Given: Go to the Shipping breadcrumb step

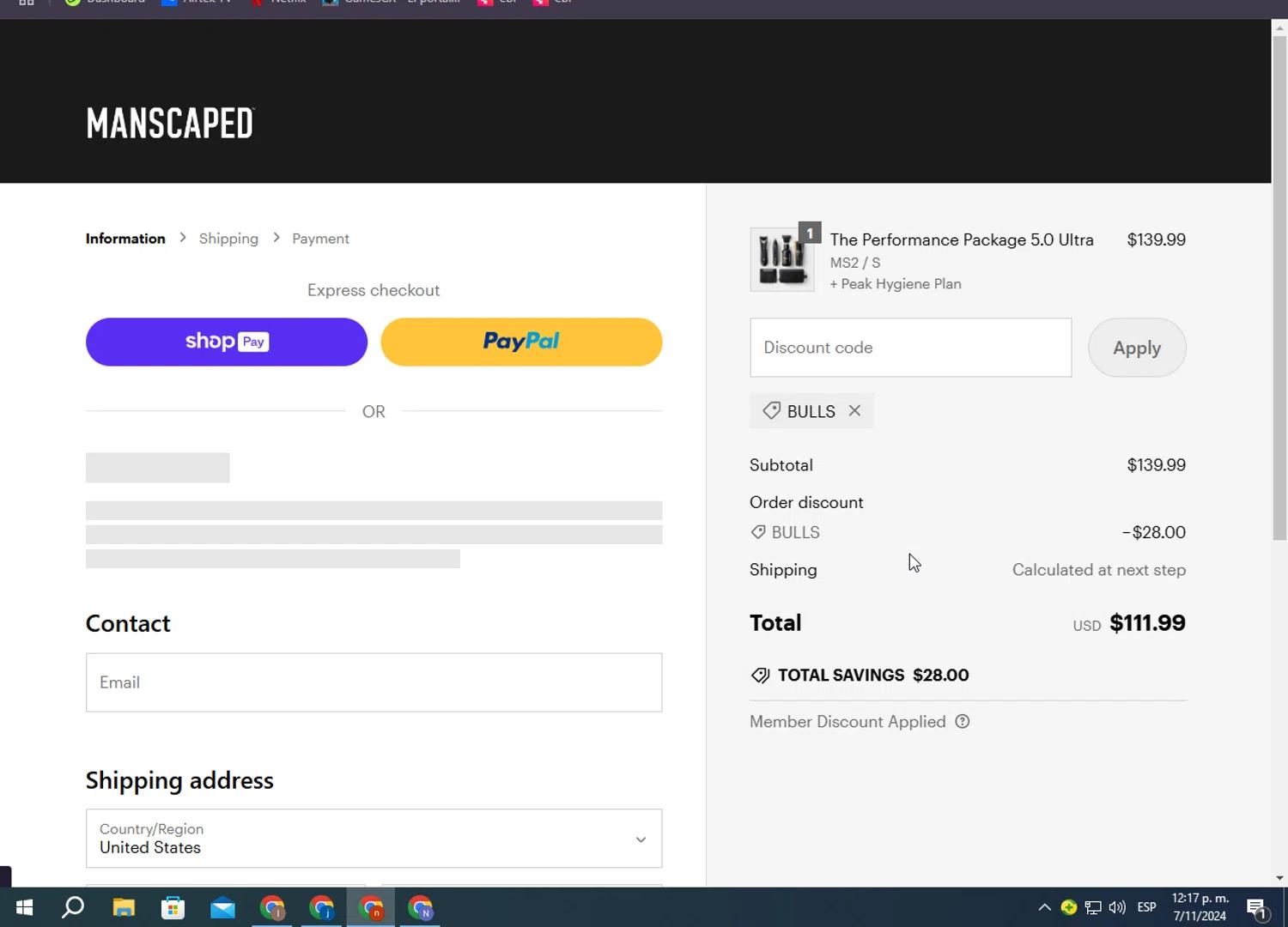Looking at the screenshot, I should [x=228, y=239].
